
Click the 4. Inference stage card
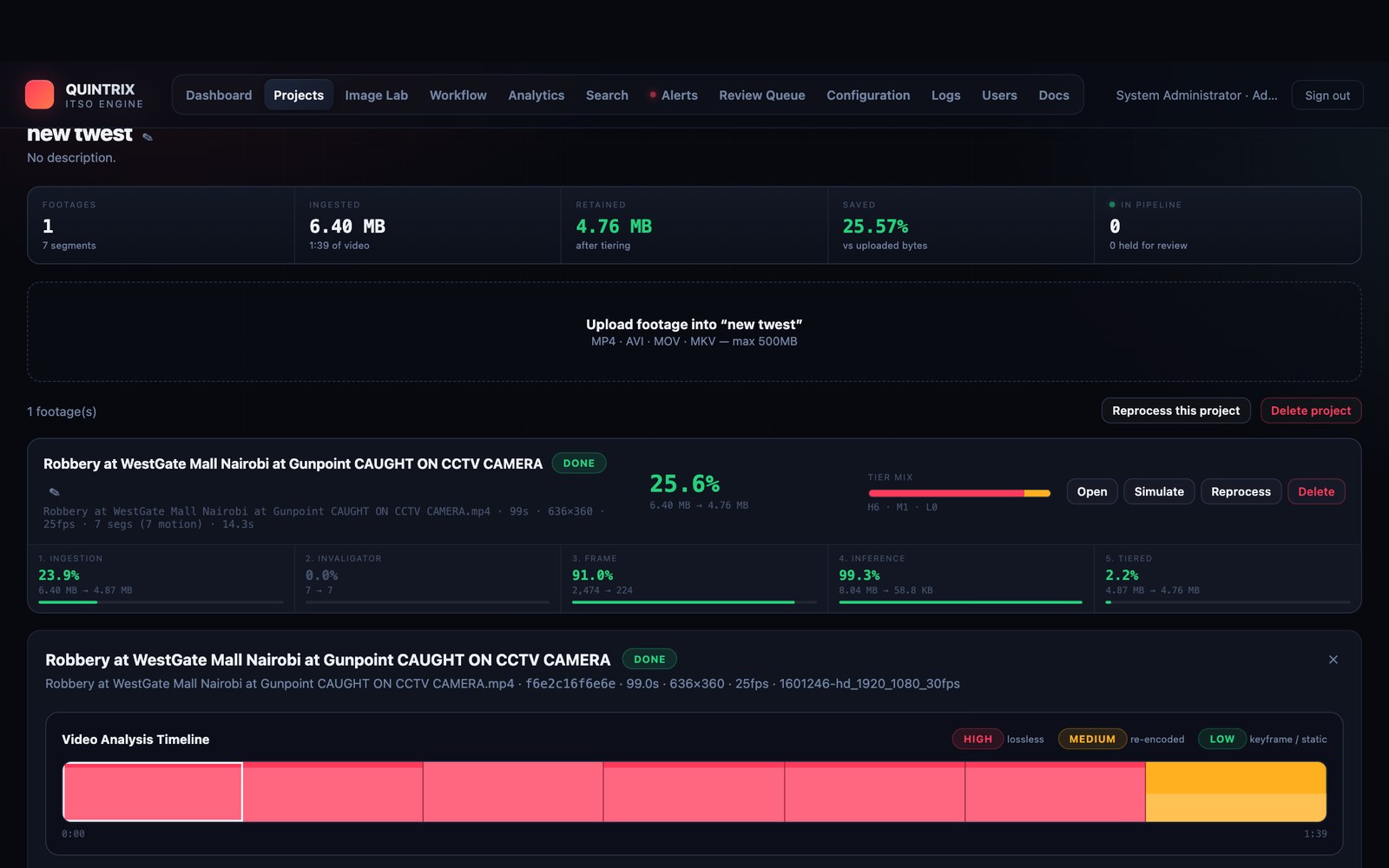[x=960, y=578]
